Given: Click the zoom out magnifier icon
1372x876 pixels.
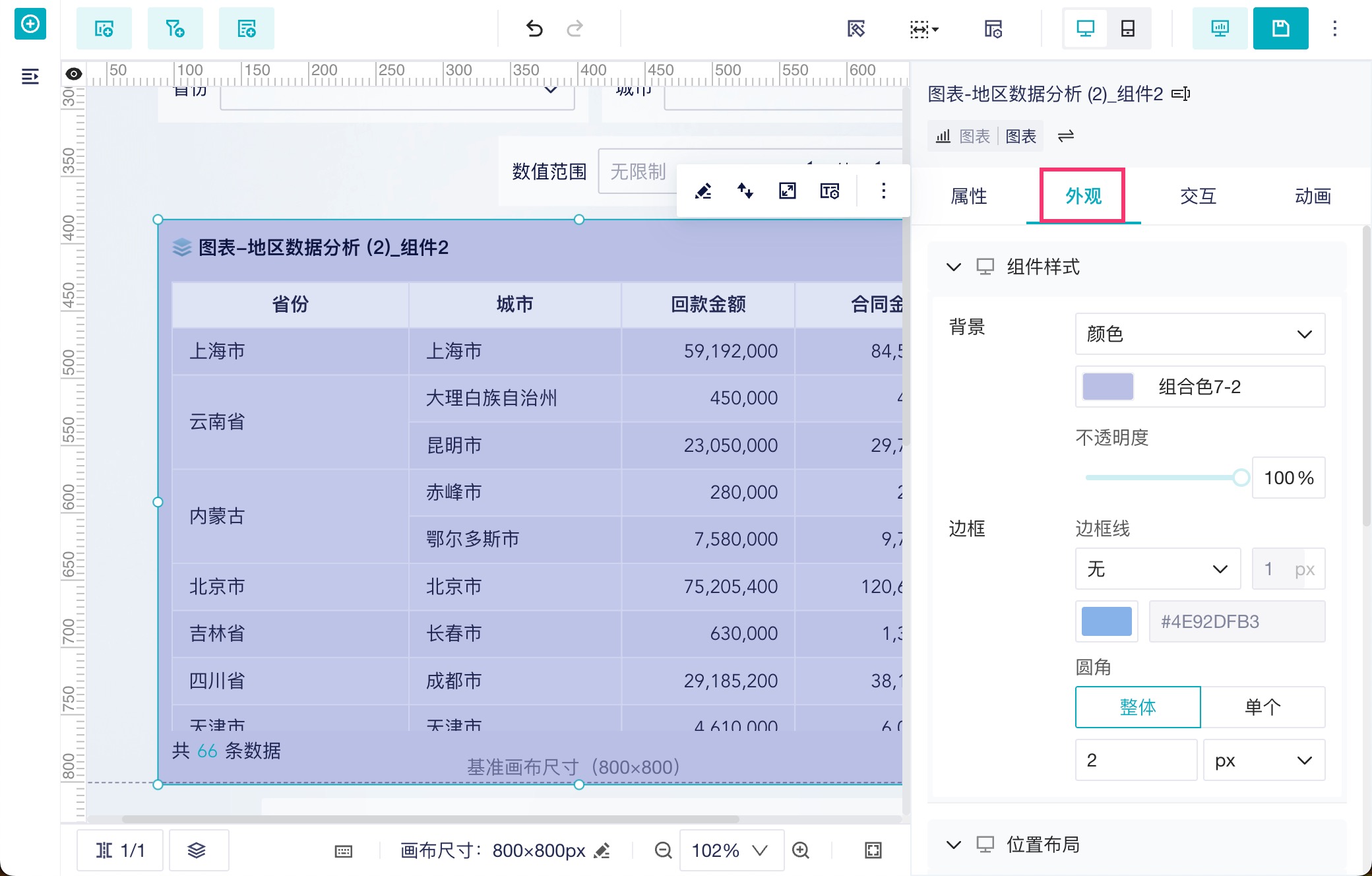Looking at the screenshot, I should 663,850.
